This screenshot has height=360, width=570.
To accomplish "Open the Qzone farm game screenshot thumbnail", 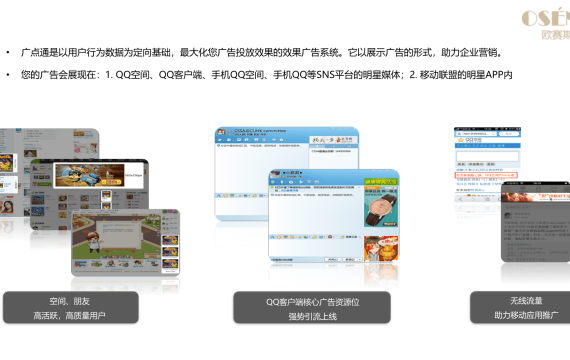I will point(125,243).
